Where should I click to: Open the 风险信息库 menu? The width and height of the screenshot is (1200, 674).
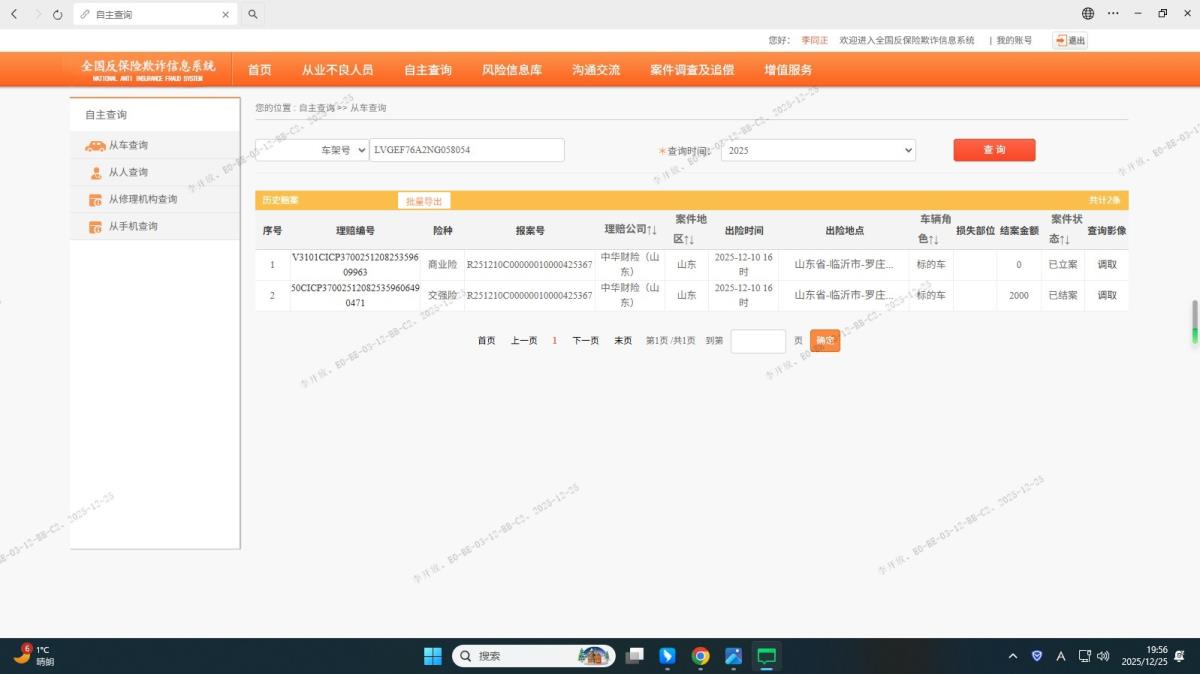click(x=512, y=70)
